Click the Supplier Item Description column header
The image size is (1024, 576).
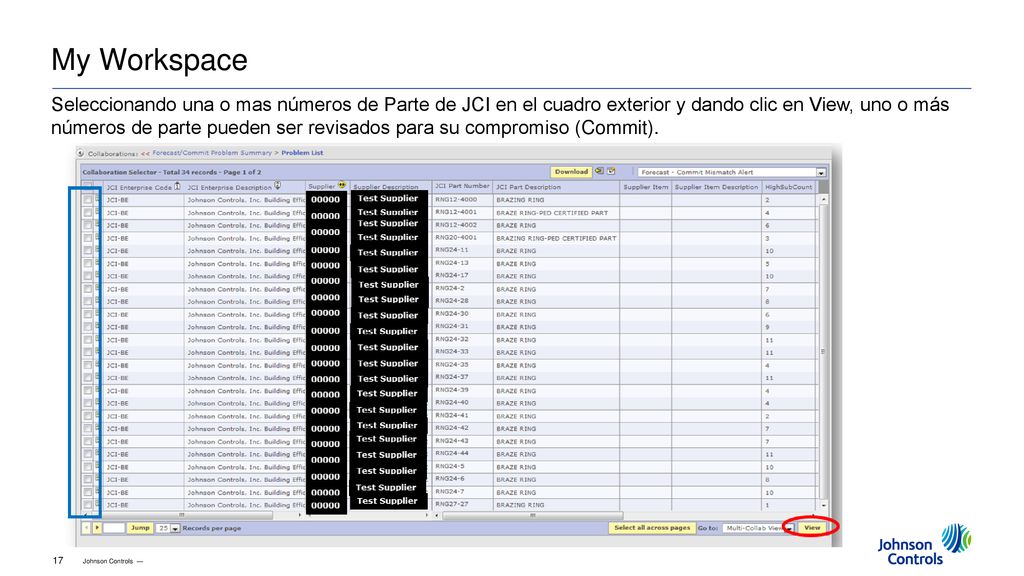tap(716, 187)
